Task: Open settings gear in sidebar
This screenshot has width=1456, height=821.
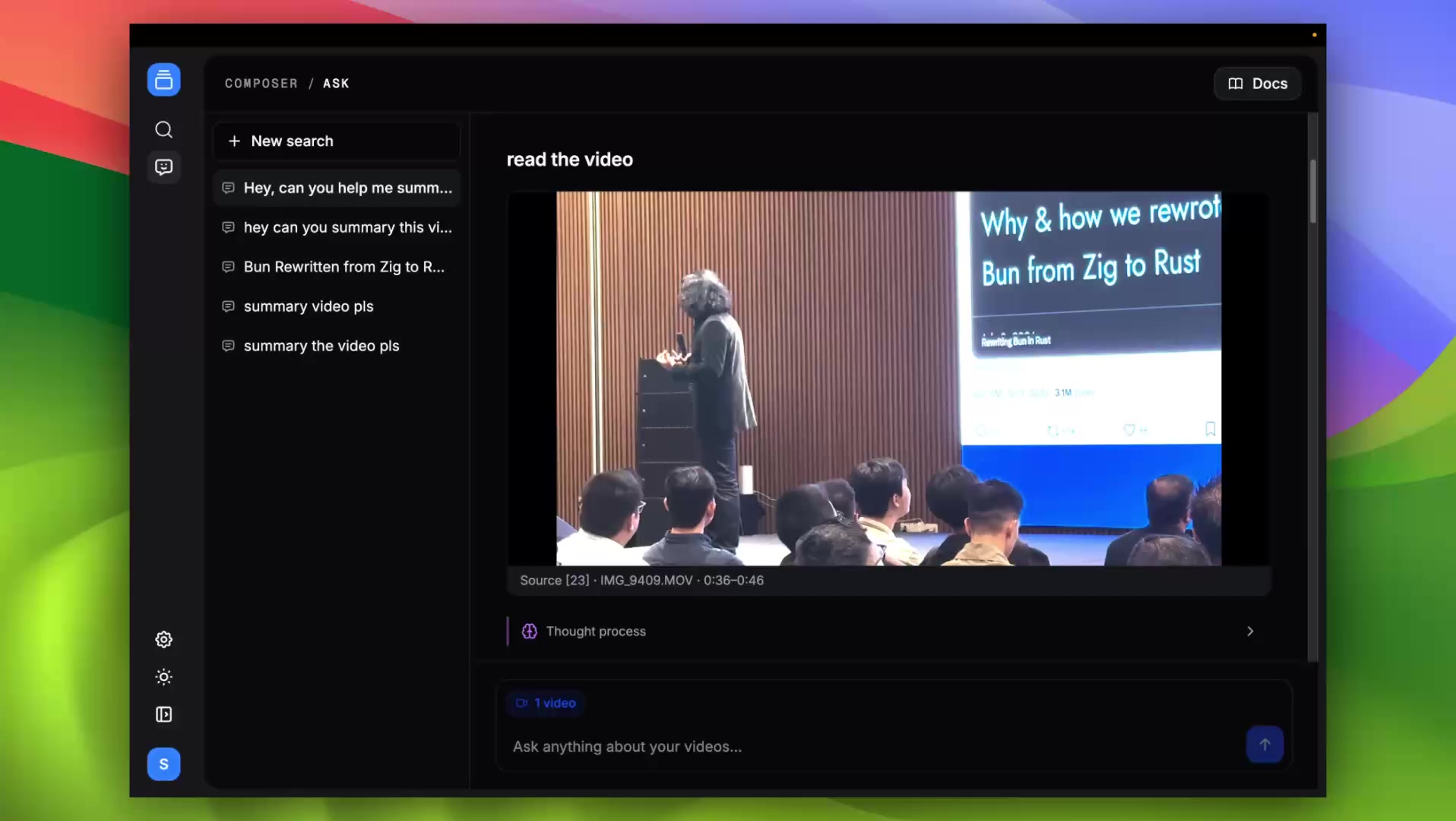Action: (163, 639)
